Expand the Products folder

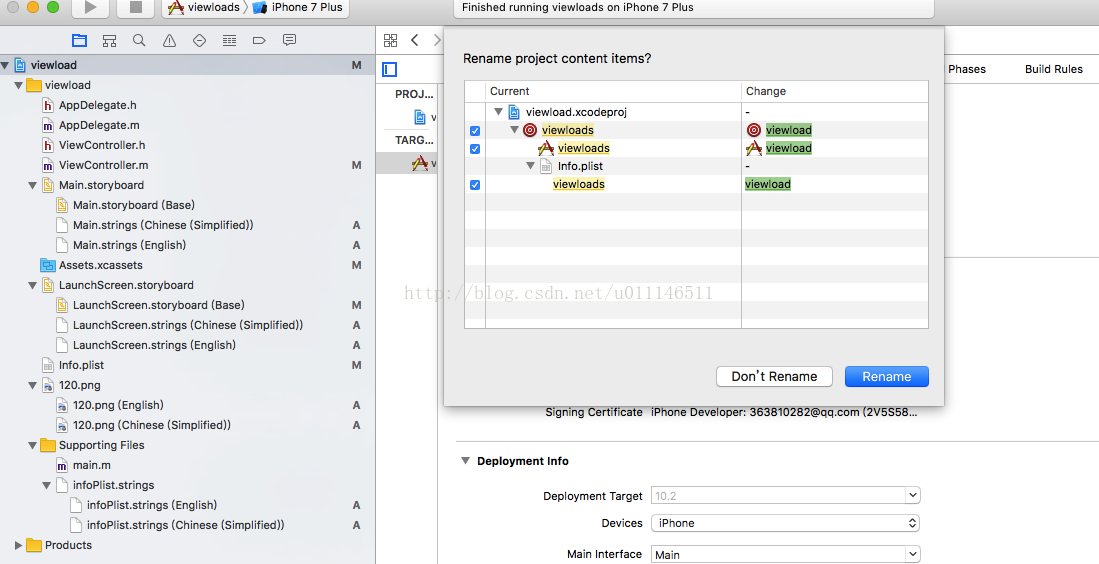(x=19, y=545)
